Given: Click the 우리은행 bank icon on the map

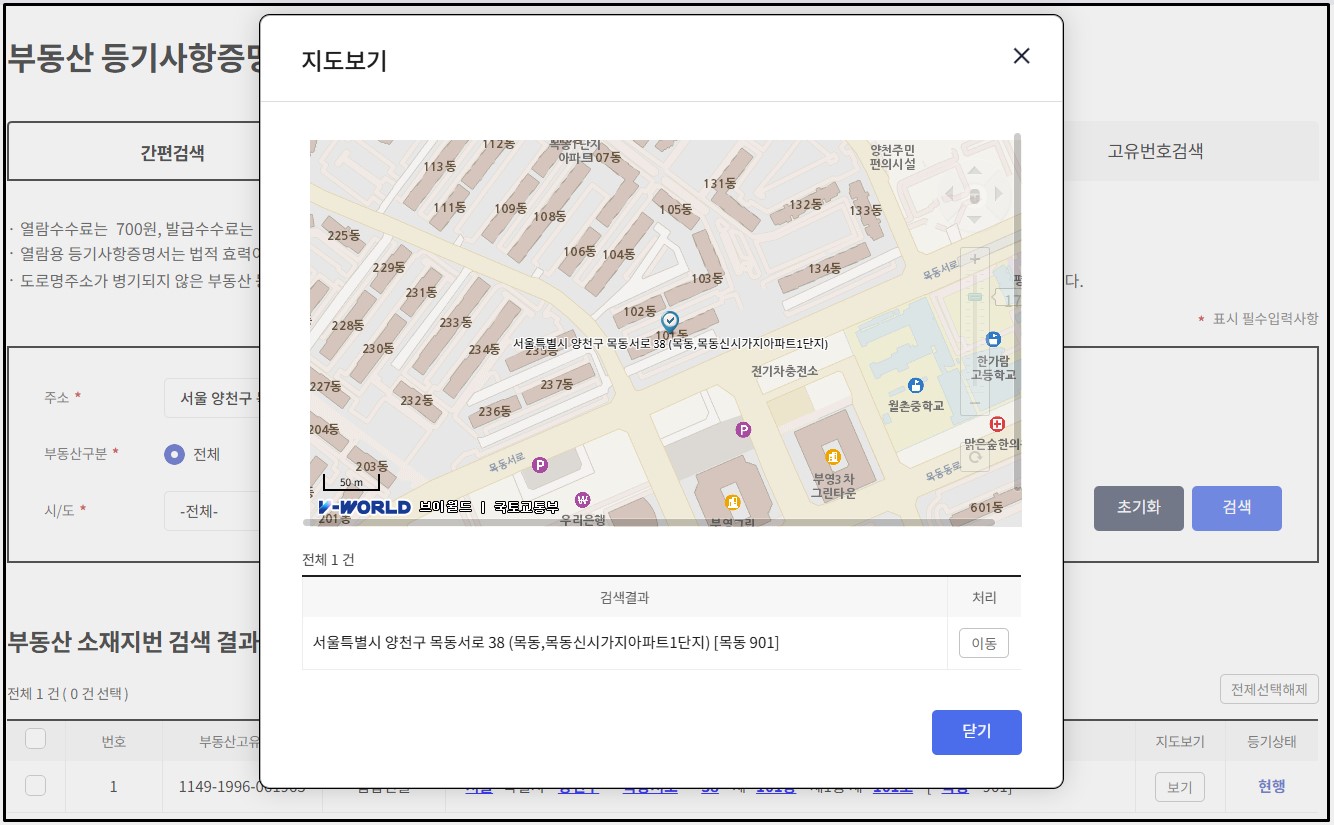Looking at the screenshot, I should pyautogui.click(x=582, y=500).
